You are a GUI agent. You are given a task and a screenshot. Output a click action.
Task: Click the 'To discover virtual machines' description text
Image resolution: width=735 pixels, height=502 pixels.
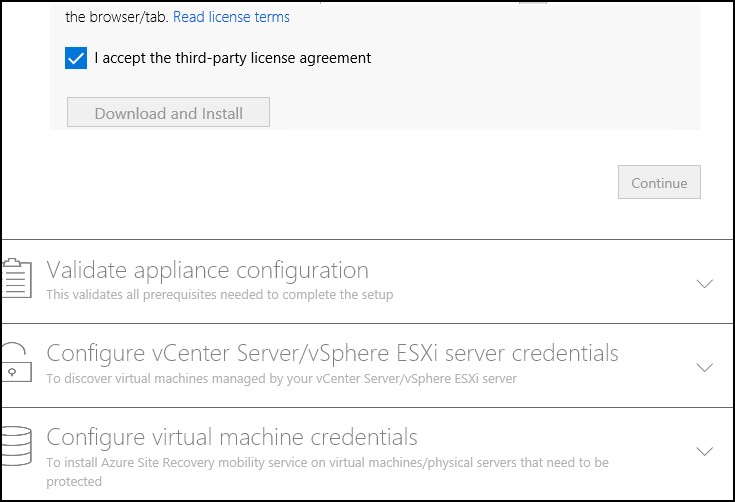282,379
